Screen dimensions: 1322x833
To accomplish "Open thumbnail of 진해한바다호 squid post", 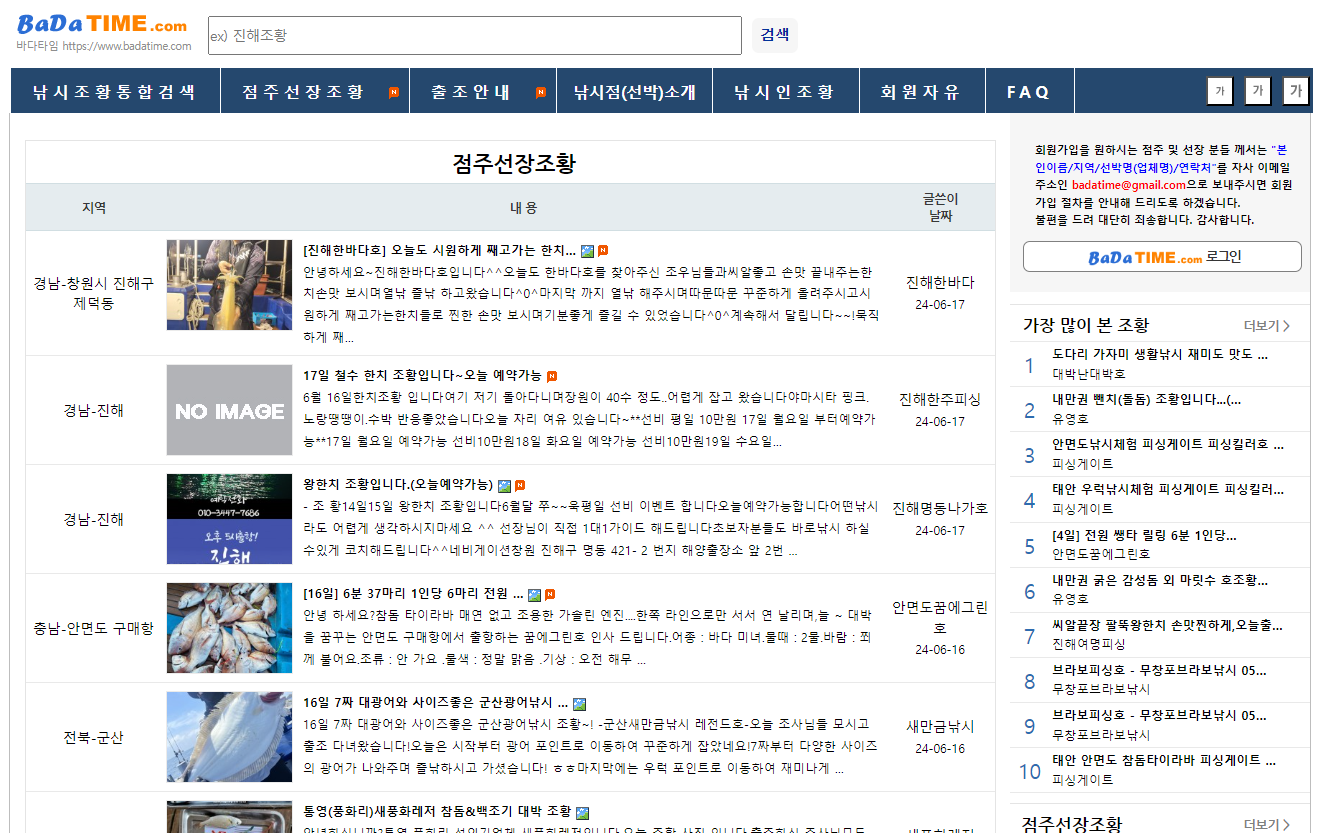I will click(x=229, y=285).
